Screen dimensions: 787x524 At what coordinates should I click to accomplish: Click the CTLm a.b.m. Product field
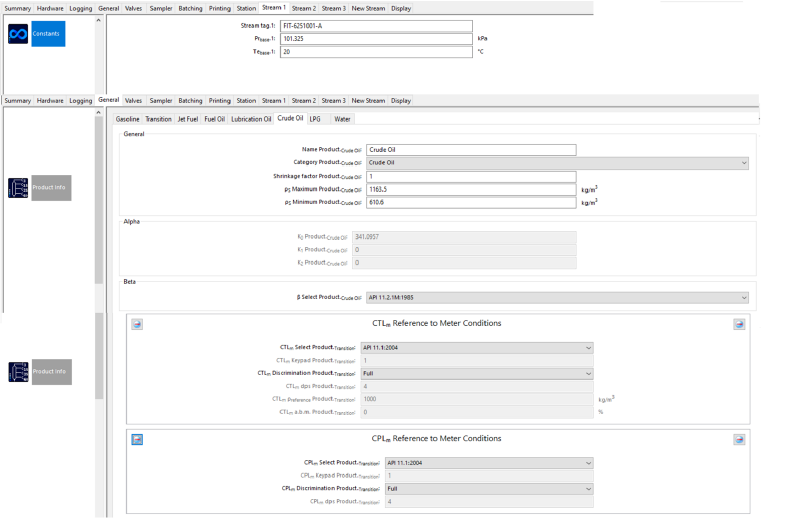point(477,412)
